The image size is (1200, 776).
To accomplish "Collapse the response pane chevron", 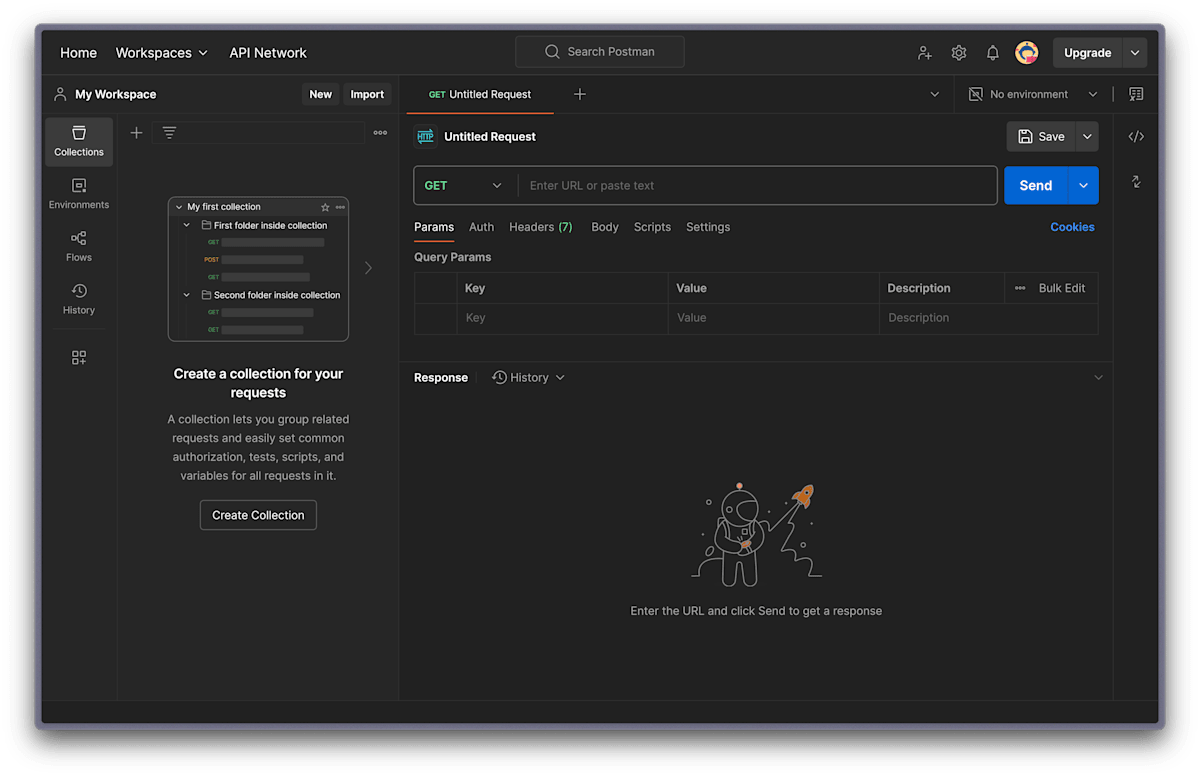I will click(x=1098, y=378).
